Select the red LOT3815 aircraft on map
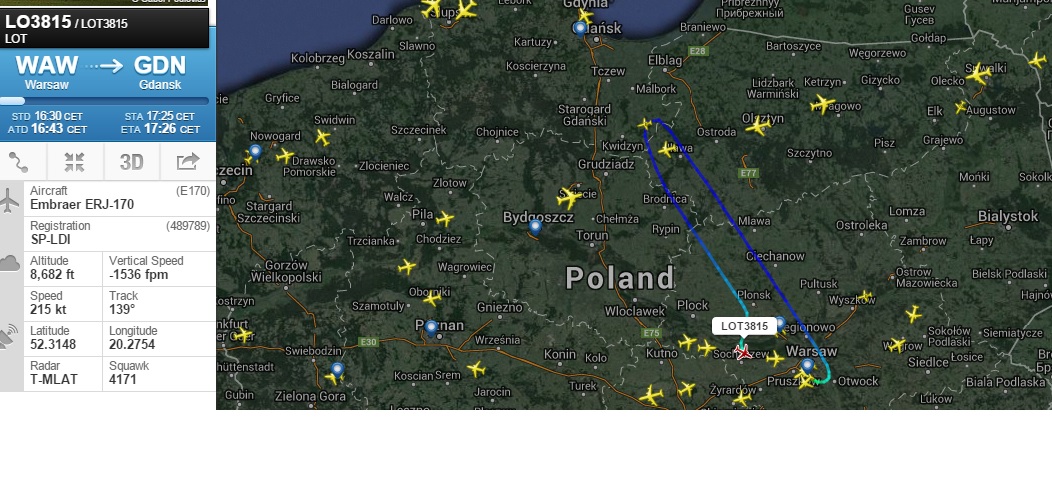 [743, 352]
